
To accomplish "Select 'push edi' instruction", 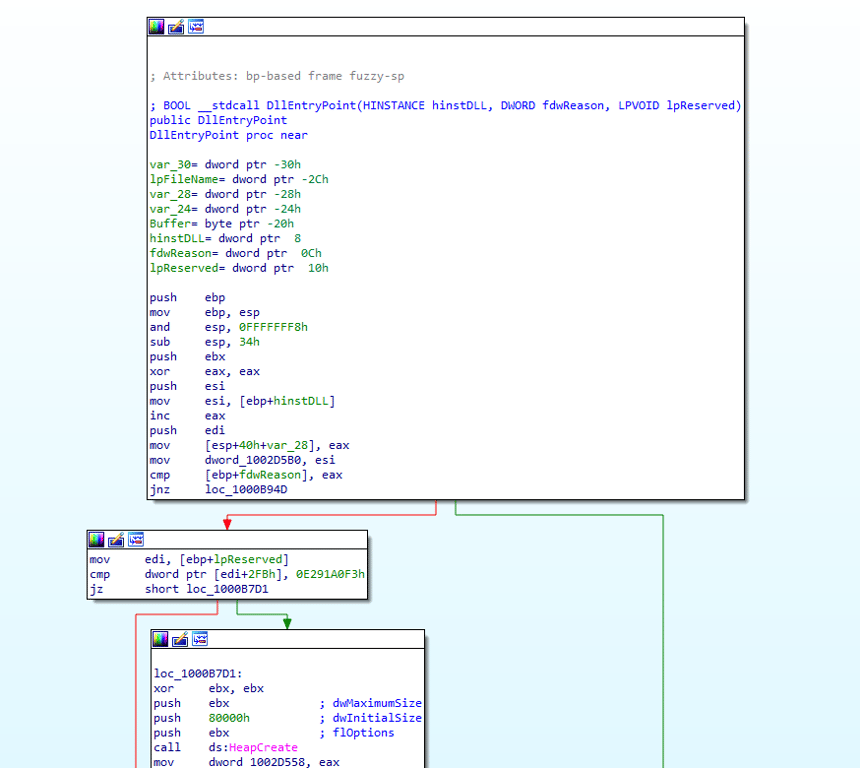I will point(188,431).
